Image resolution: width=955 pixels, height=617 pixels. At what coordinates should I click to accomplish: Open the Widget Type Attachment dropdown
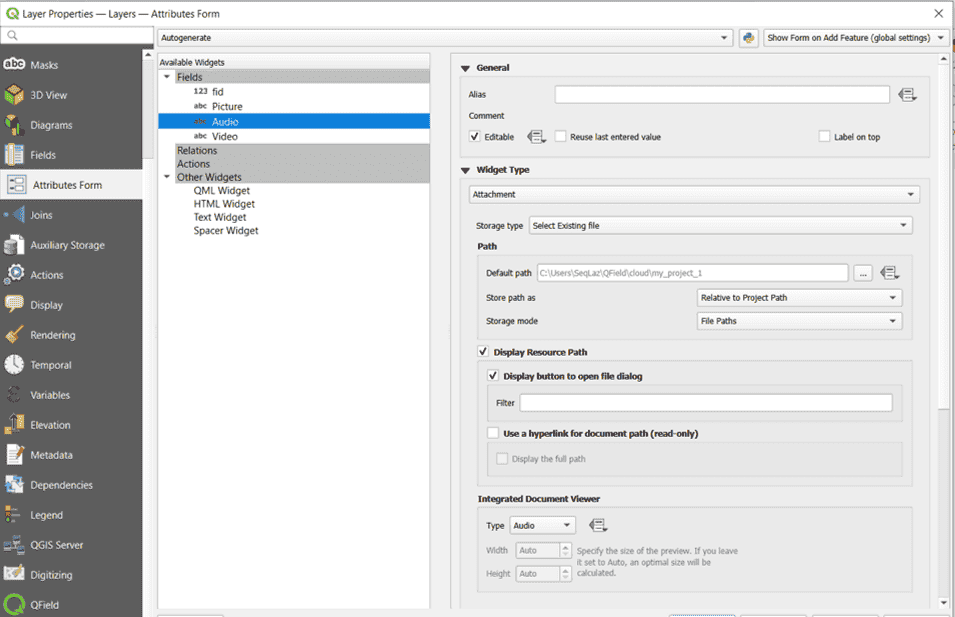(x=694, y=195)
